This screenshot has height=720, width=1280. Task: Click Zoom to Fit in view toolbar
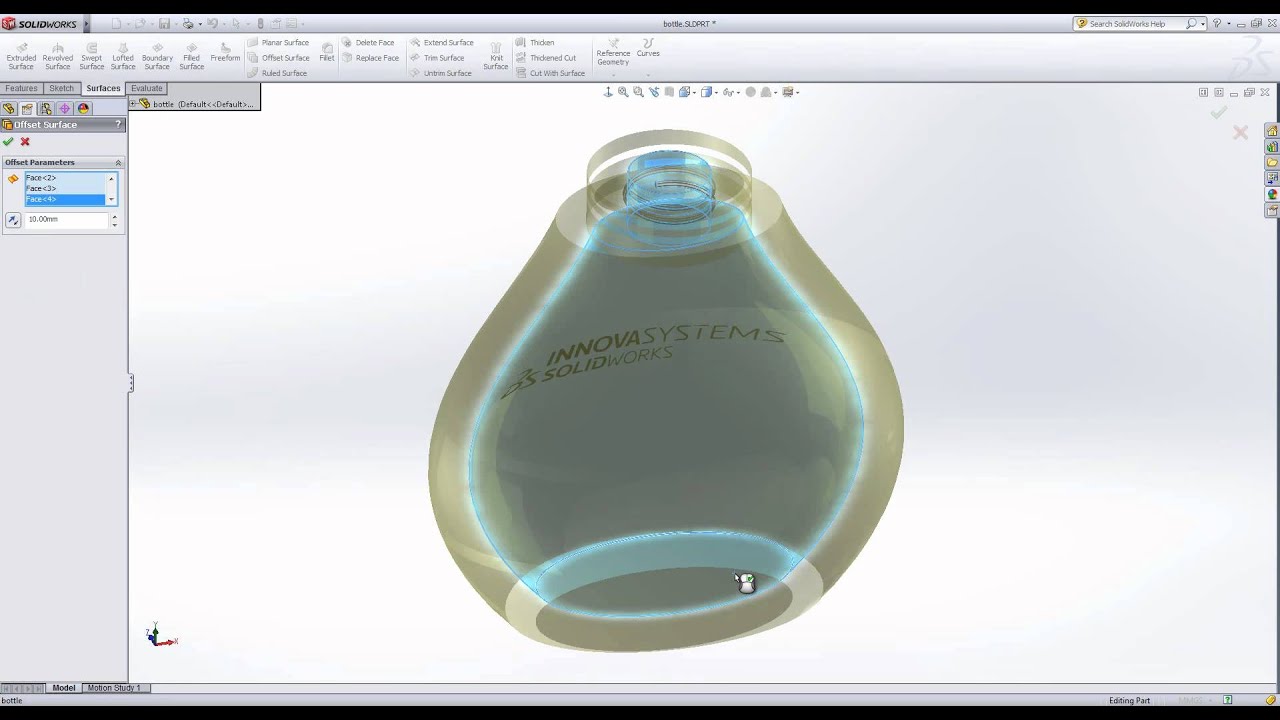point(623,92)
